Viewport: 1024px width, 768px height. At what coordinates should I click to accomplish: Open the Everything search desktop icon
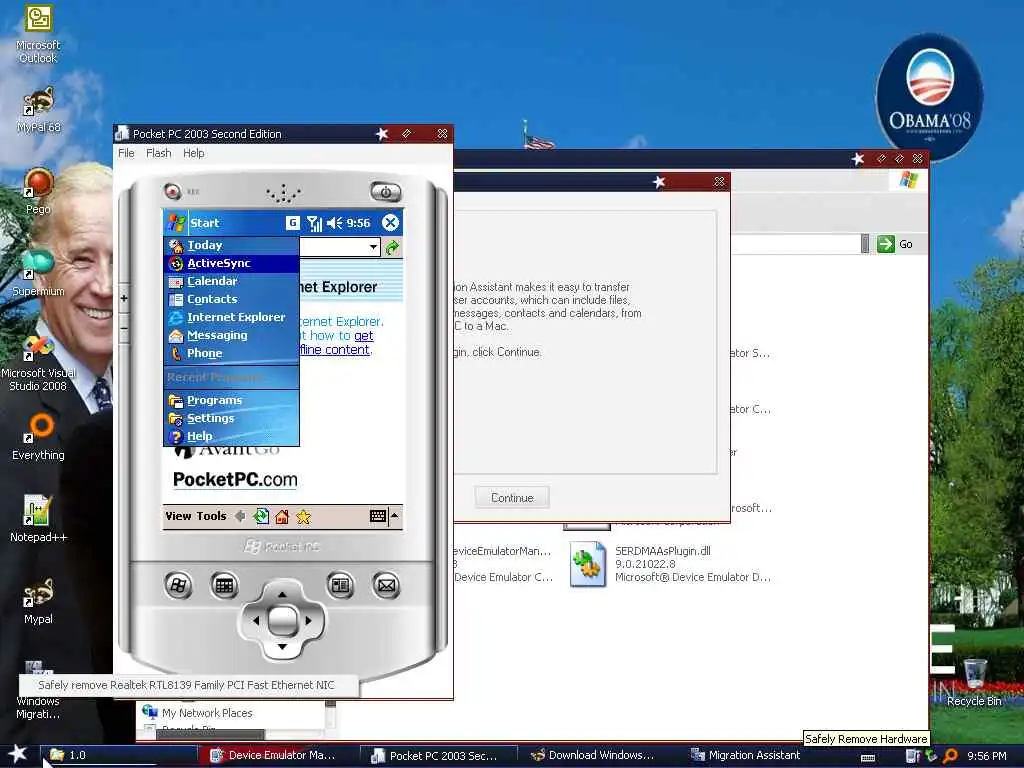[x=39, y=437]
